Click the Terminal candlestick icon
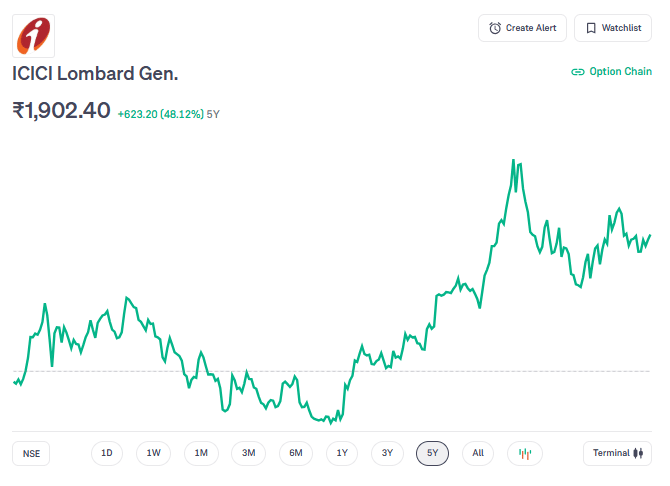Screen dimensions: 670x486 coord(638,453)
